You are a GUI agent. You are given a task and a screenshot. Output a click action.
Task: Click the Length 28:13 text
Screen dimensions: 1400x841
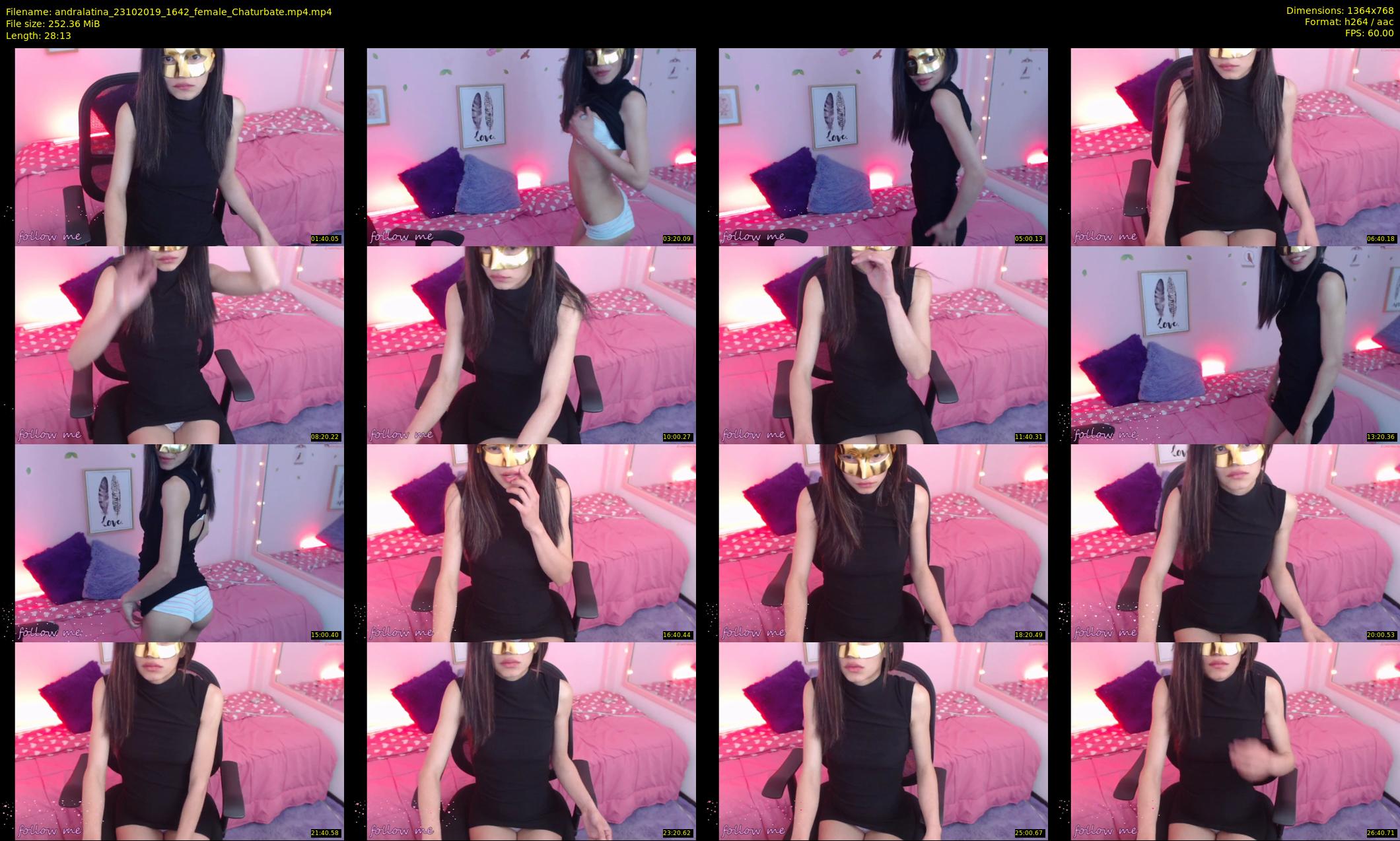pos(38,36)
